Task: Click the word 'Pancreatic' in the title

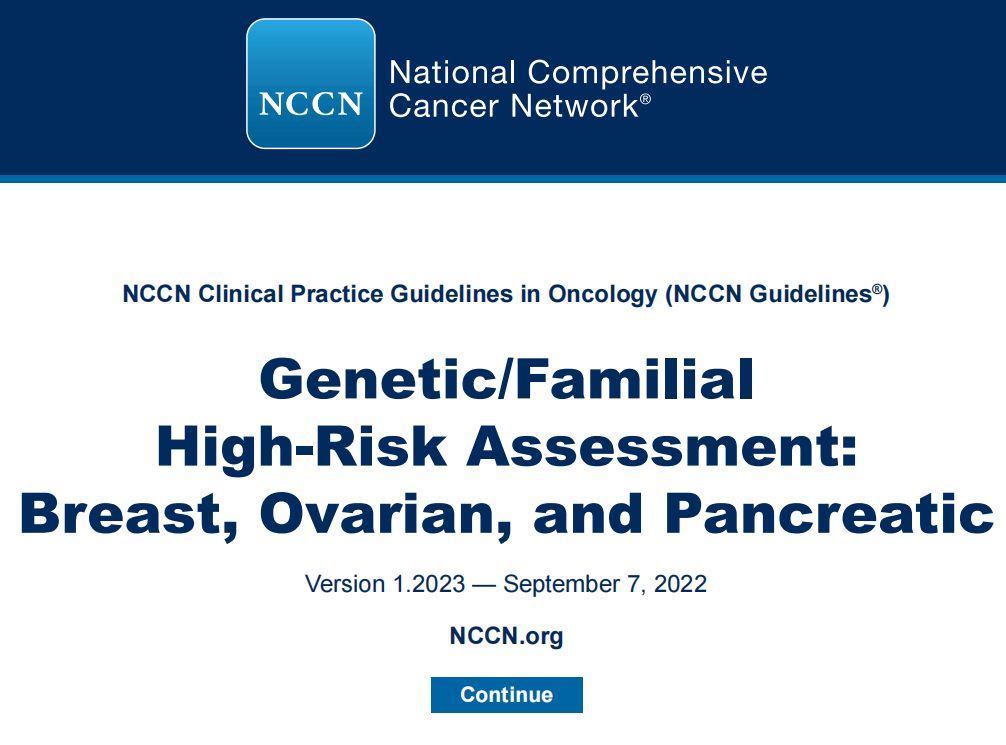Action: click(829, 513)
